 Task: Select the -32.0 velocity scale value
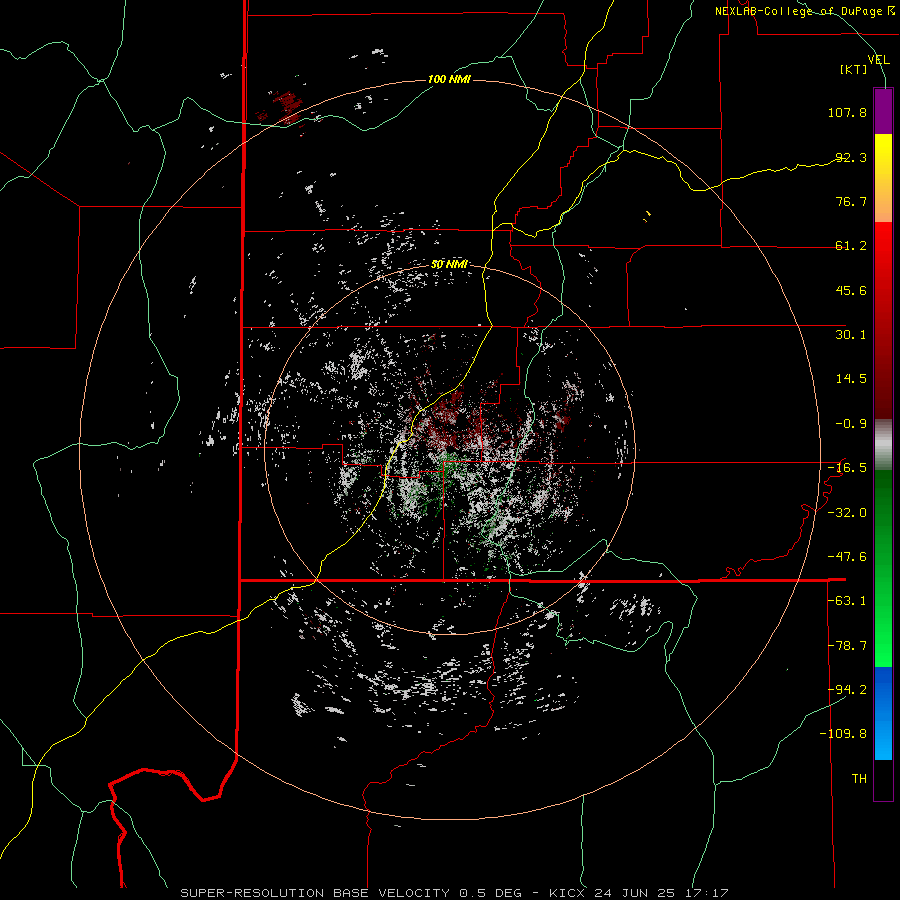pyautogui.click(x=847, y=513)
